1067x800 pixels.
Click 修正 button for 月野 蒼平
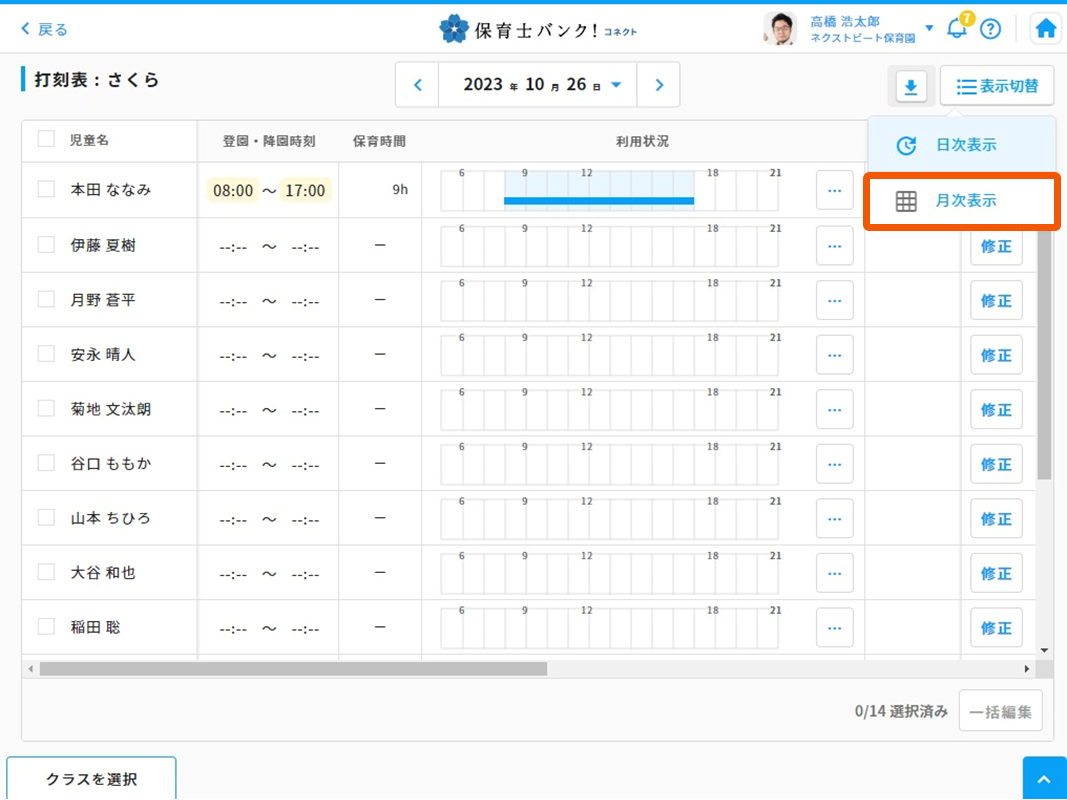point(995,300)
